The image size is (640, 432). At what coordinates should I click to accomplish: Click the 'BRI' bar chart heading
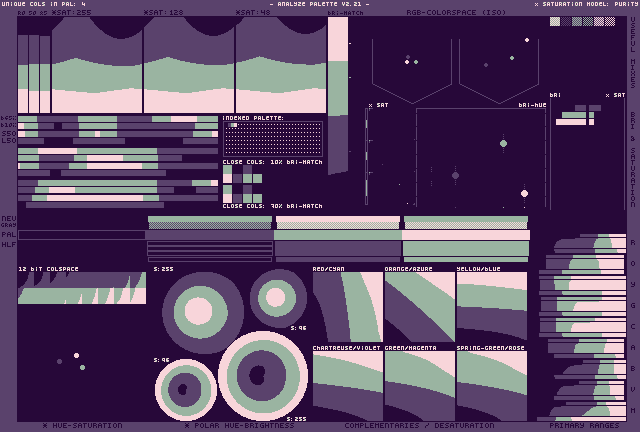tap(555, 95)
